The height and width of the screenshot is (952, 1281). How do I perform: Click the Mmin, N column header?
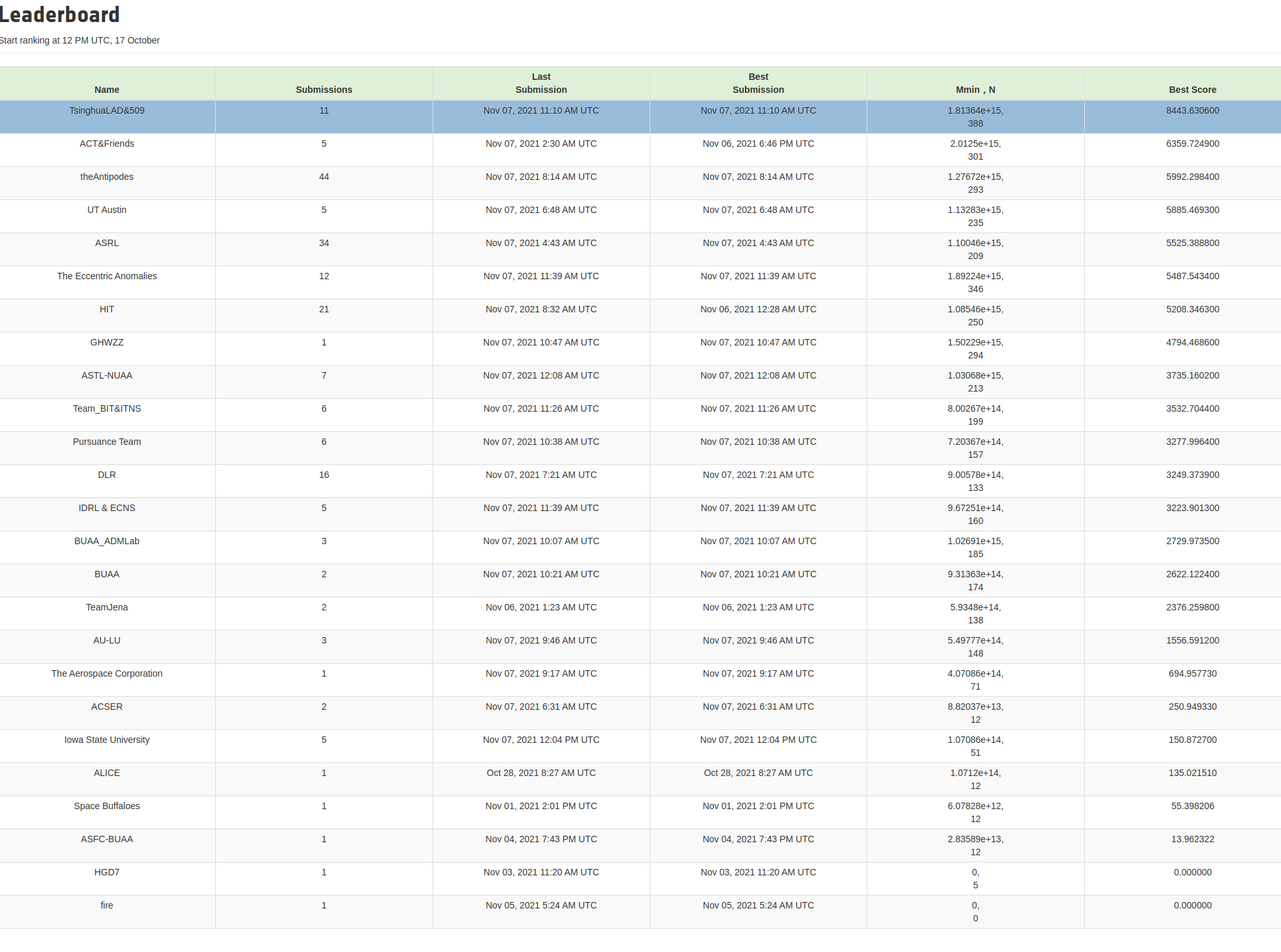pos(975,90)
